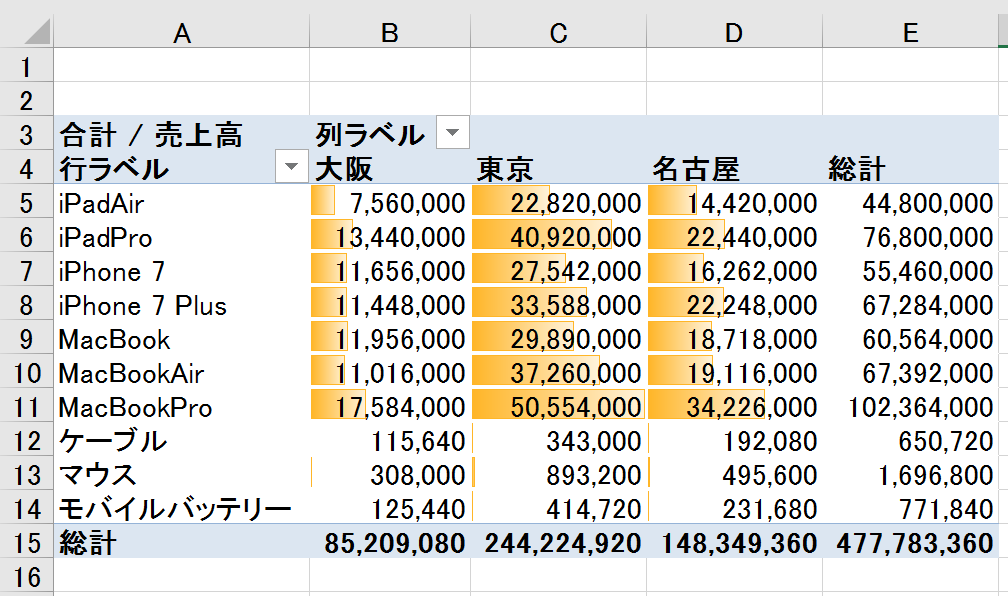Select the iPhone 7 Plus row label
The image size is (1008, 596).
coord(182,303)
